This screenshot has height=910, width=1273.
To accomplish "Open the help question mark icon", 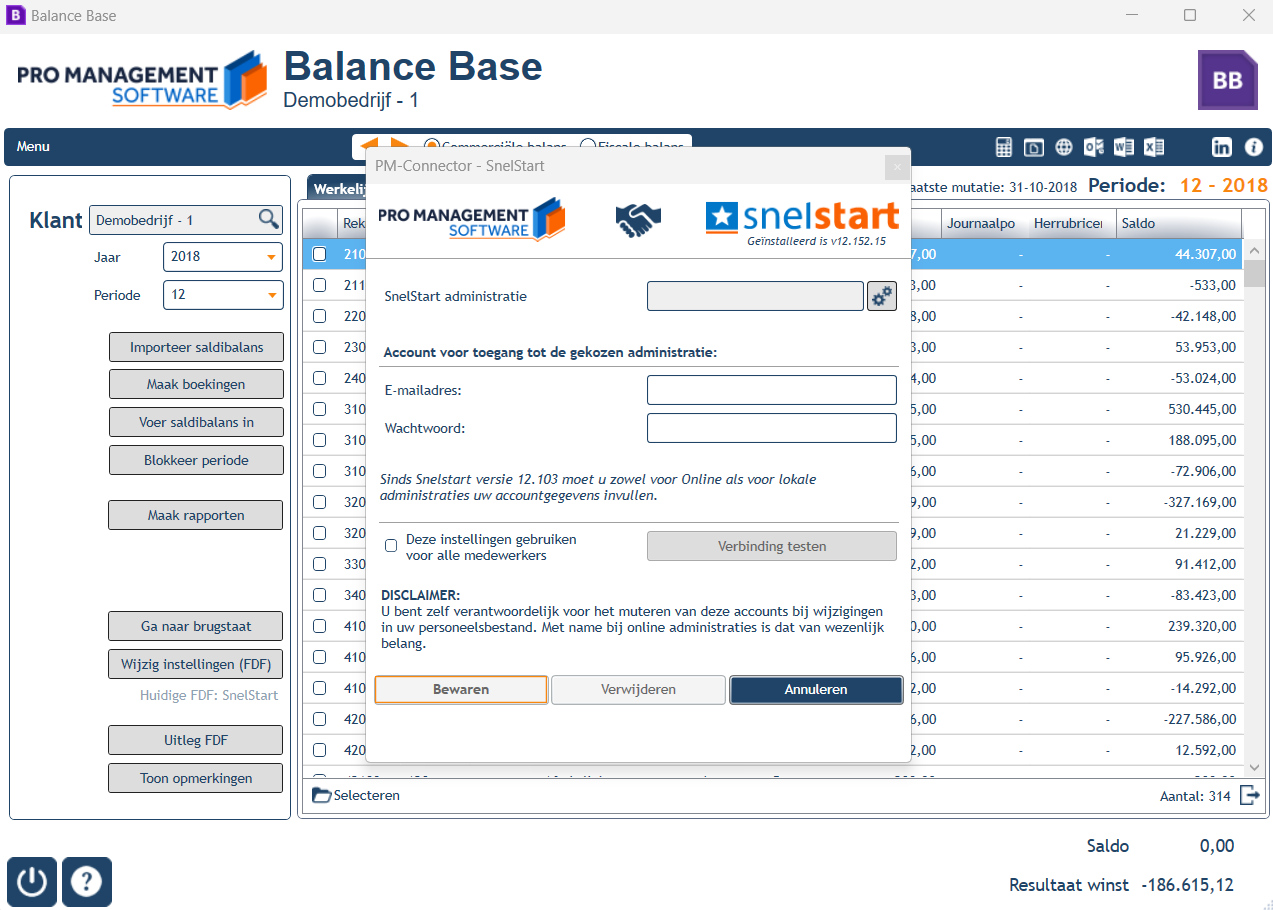I will pyautogui.click(x=87, y=882).
